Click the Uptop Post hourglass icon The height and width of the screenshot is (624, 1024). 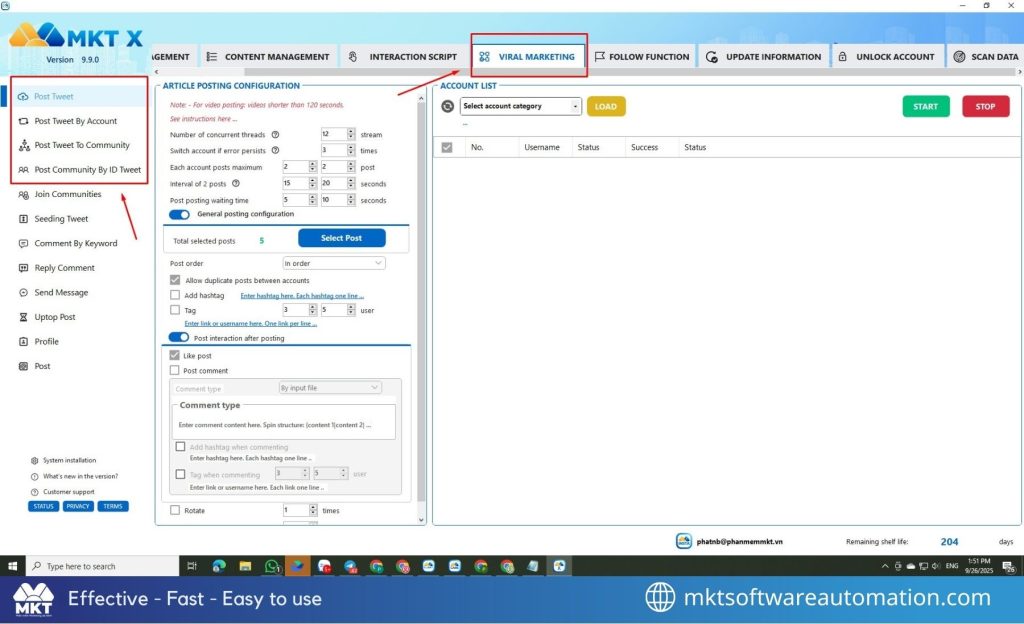[24, 318]
